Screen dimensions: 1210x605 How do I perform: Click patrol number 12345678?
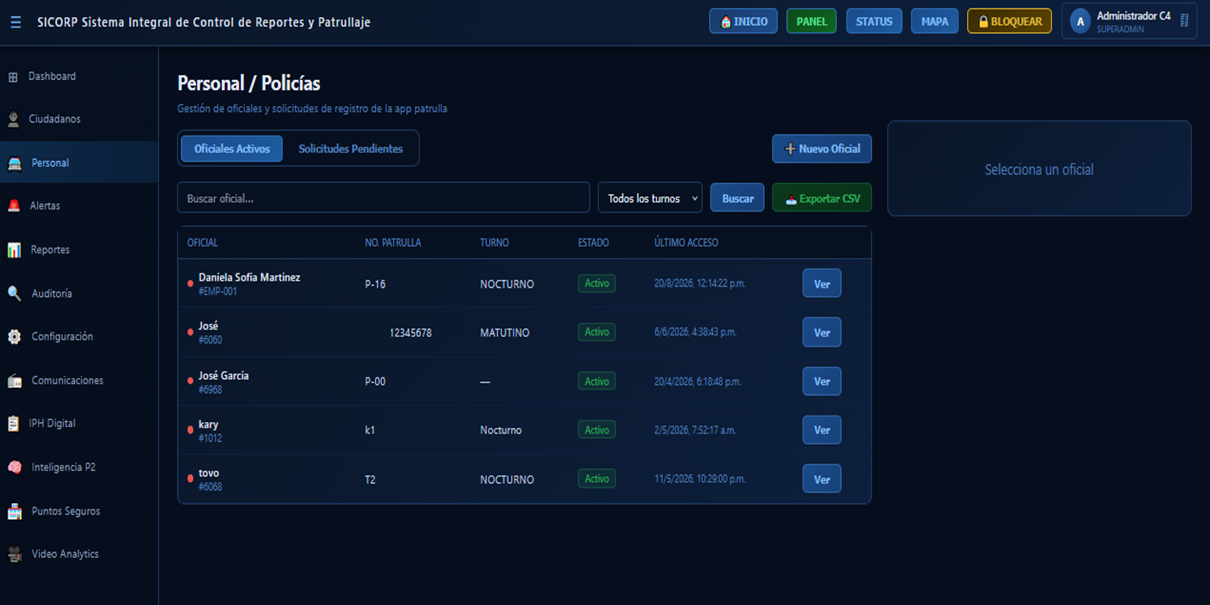(x=411, y=333)
